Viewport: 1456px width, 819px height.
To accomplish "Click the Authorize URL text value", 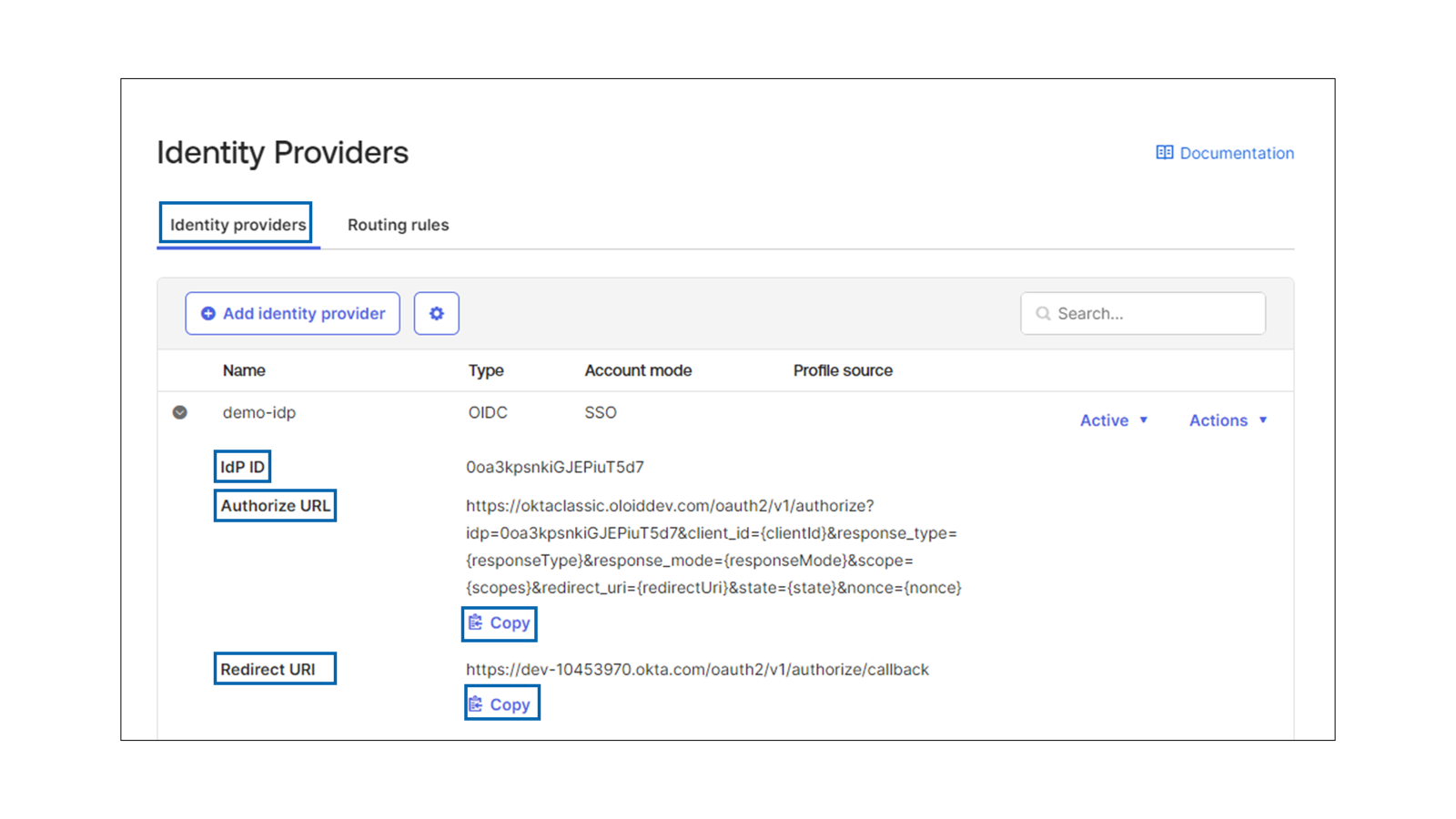I will pos(713,547).
